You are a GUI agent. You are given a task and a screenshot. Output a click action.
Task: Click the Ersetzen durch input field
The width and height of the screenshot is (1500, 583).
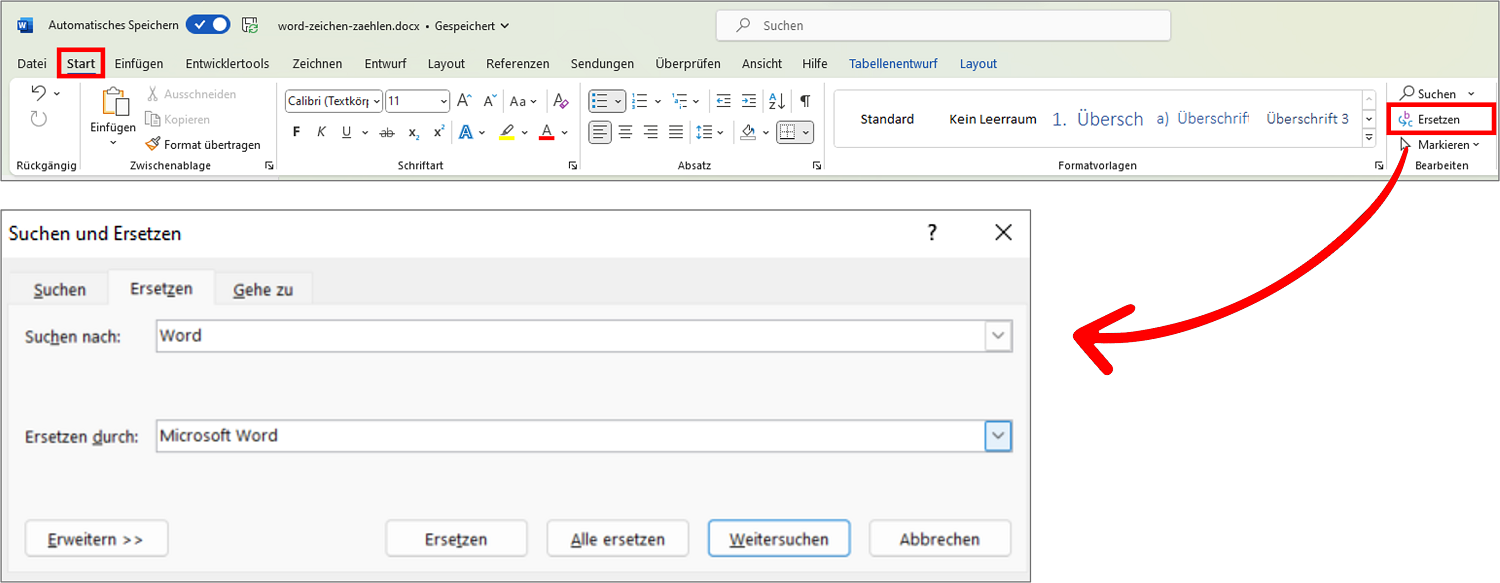[x=571, y=437]
